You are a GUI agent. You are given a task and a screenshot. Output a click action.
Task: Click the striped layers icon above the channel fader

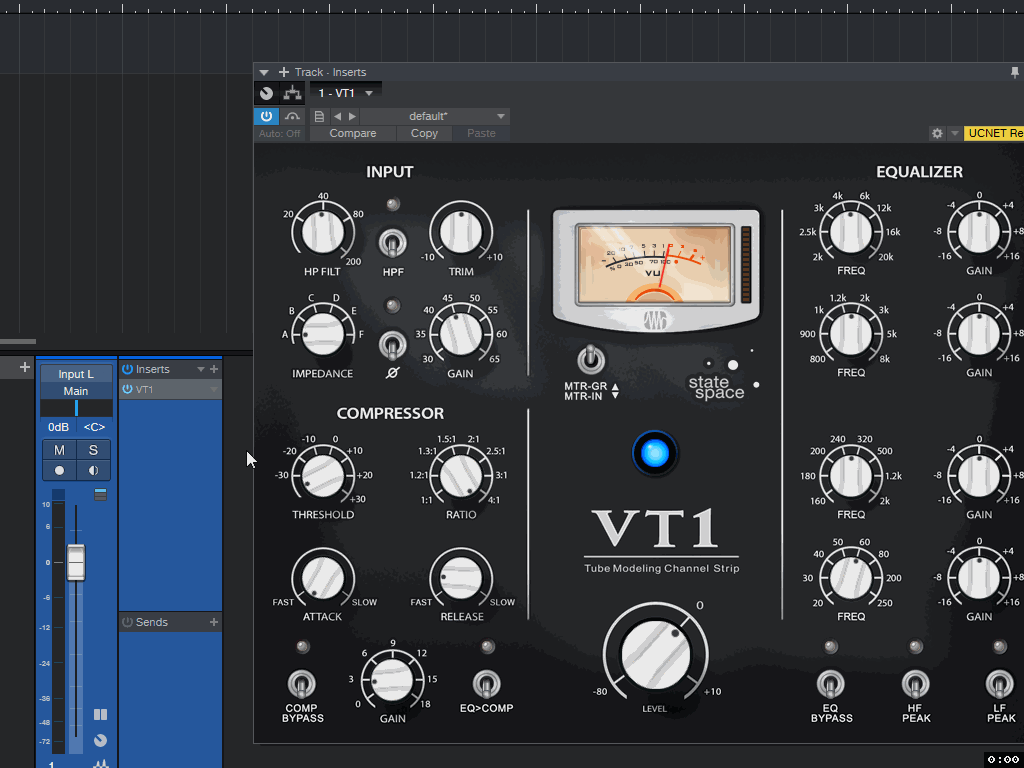[100, 494]
